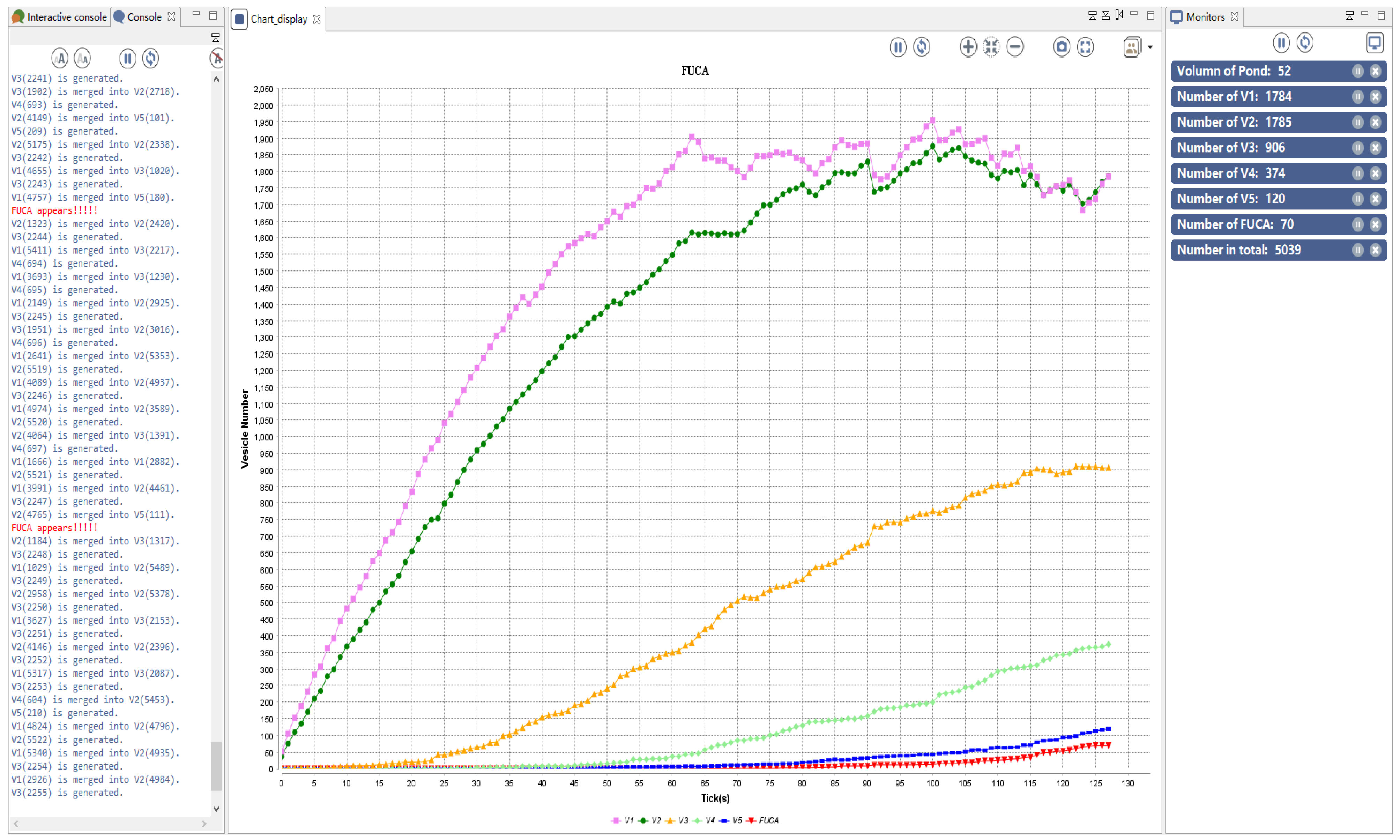
Task: Toggle the V3 series in the legend
Action: 682,820
